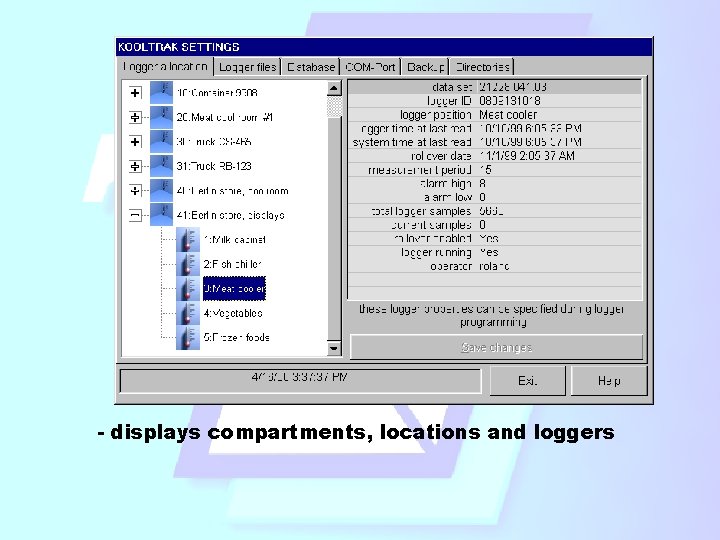
Task: Select the Meat cool room #1 label
Action: point(225,117)
